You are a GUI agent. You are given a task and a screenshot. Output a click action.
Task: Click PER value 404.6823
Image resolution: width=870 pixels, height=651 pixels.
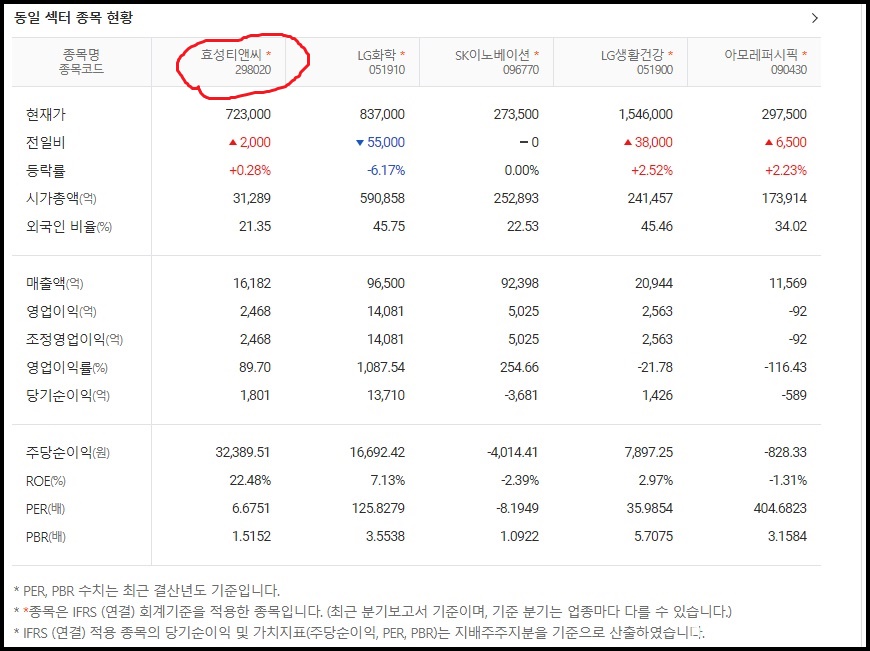pos(780,508)
